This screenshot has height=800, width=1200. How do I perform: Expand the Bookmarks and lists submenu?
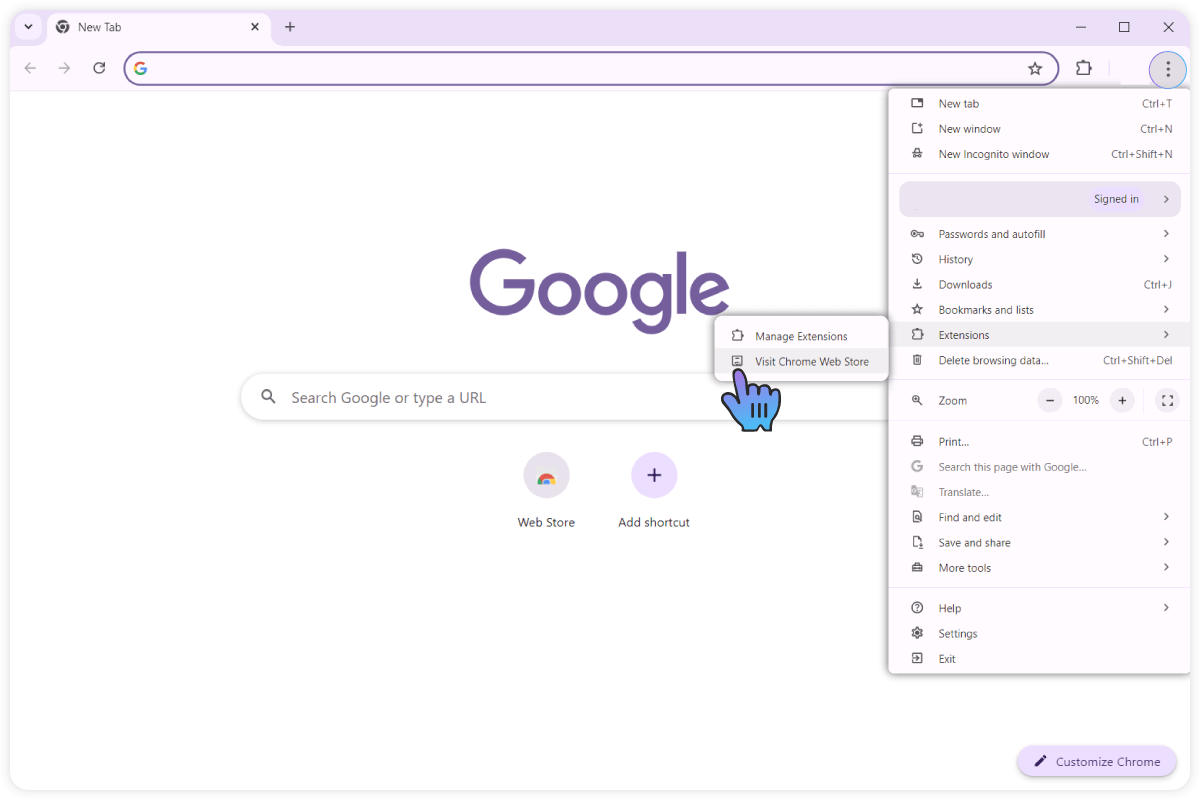[1040, 310]
